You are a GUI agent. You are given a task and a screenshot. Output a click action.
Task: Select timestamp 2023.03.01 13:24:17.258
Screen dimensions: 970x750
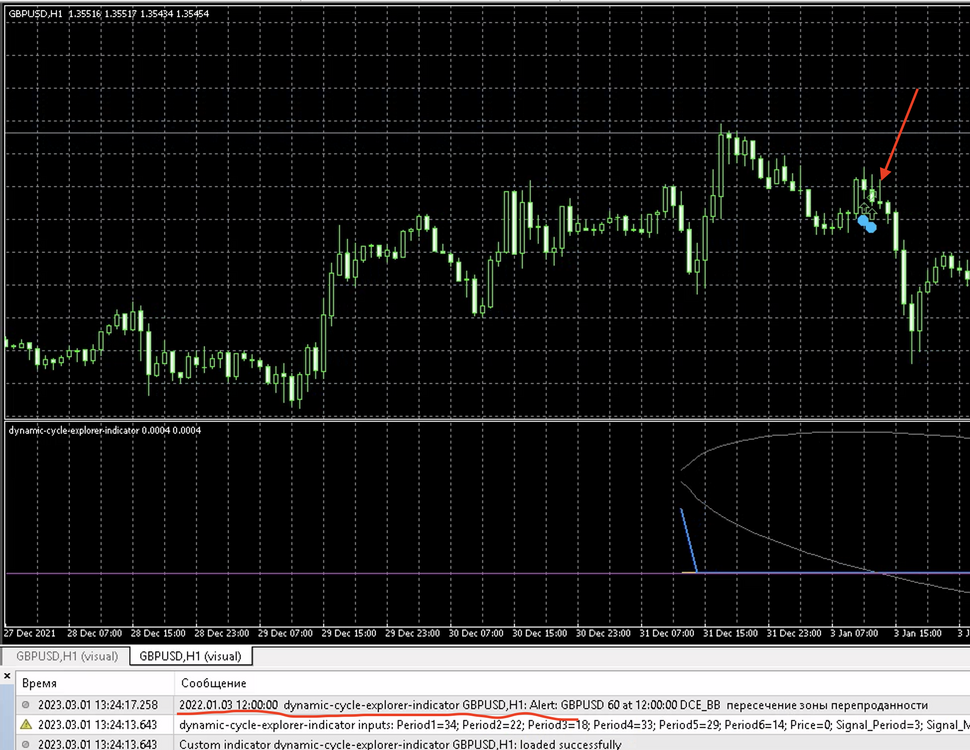pyautogui.click(x=98, y=704)
